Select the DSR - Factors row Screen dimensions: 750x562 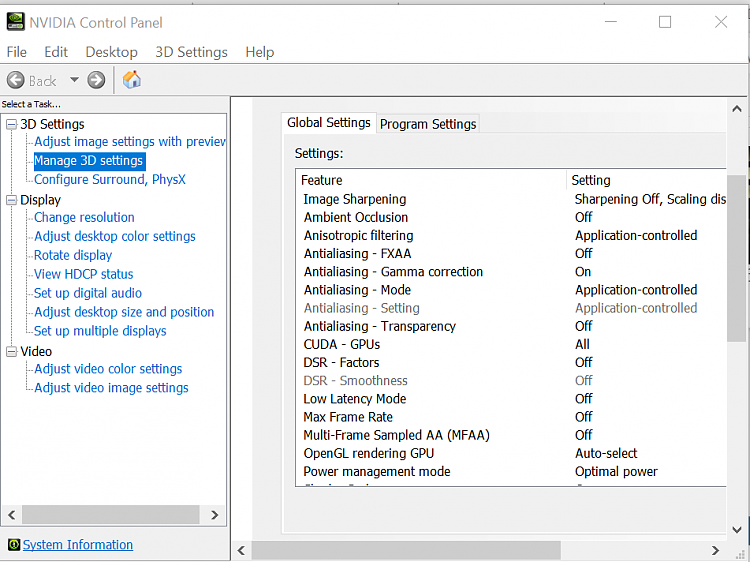pyautogui.click(x=511, y=363)
